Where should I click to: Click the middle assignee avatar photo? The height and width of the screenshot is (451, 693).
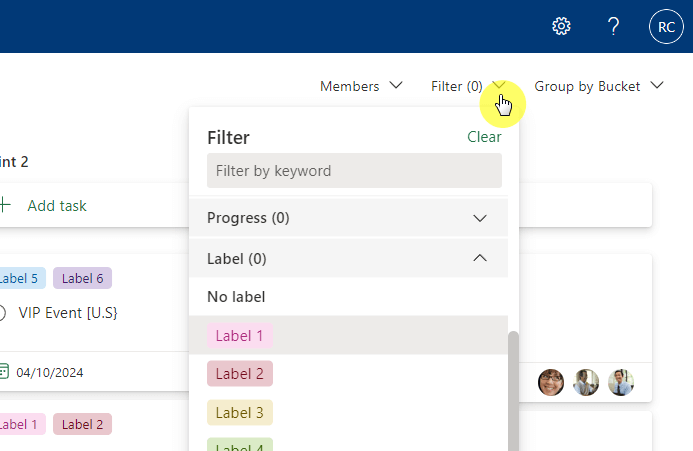(586, 382)
